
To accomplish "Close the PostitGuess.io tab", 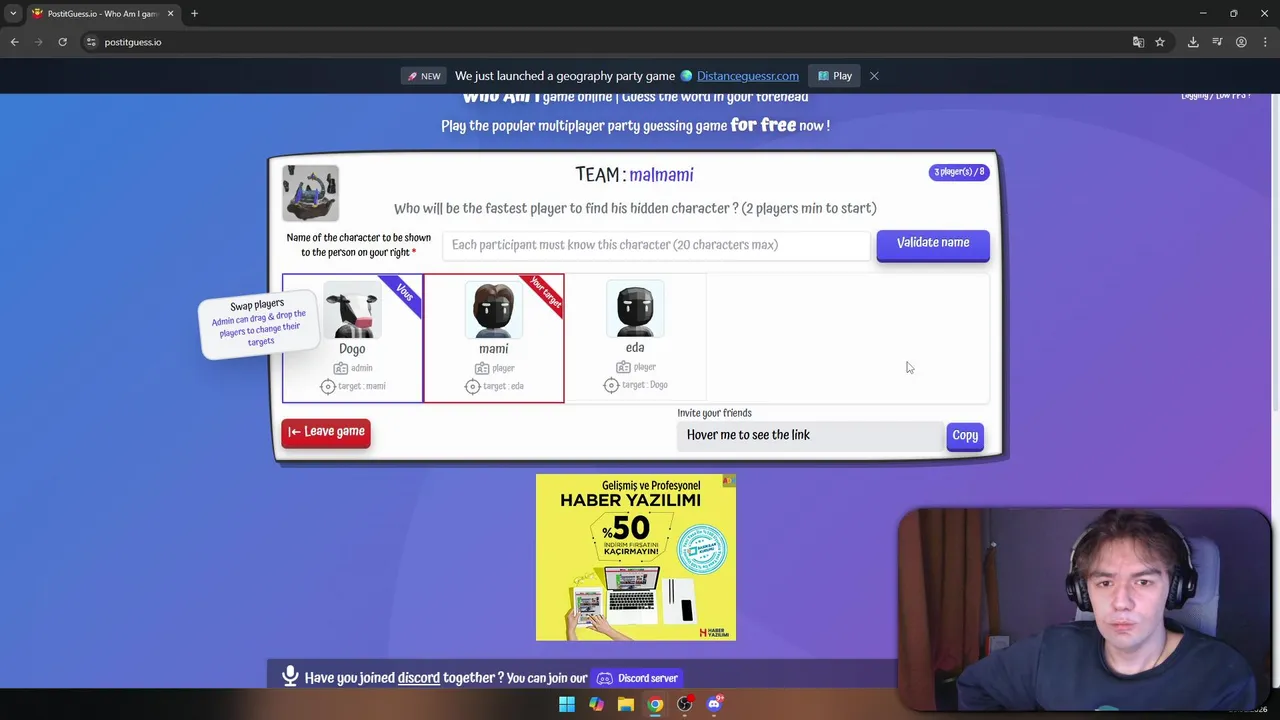I will click(170, 13).
